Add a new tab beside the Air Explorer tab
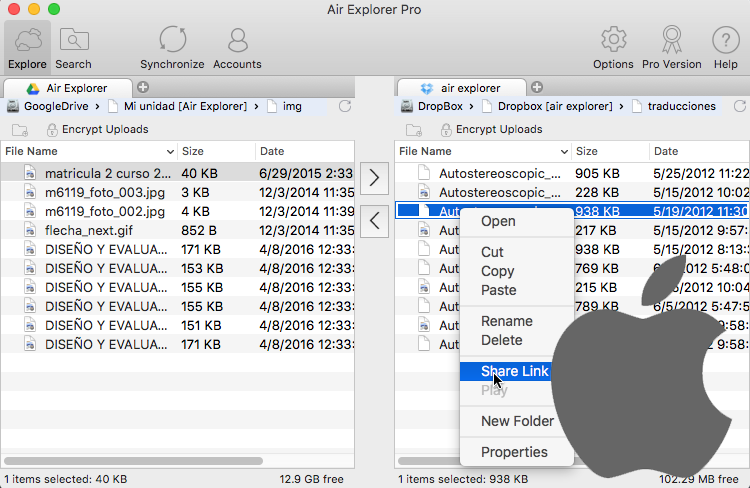The height and width of the screenshot is (488, 750). coord(143,87)
